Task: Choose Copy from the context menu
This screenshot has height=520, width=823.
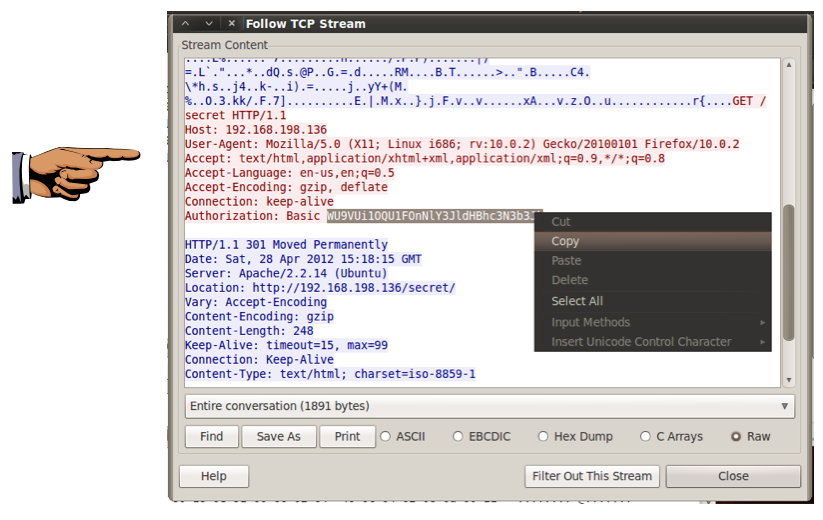Action: (x=653, y=241)
